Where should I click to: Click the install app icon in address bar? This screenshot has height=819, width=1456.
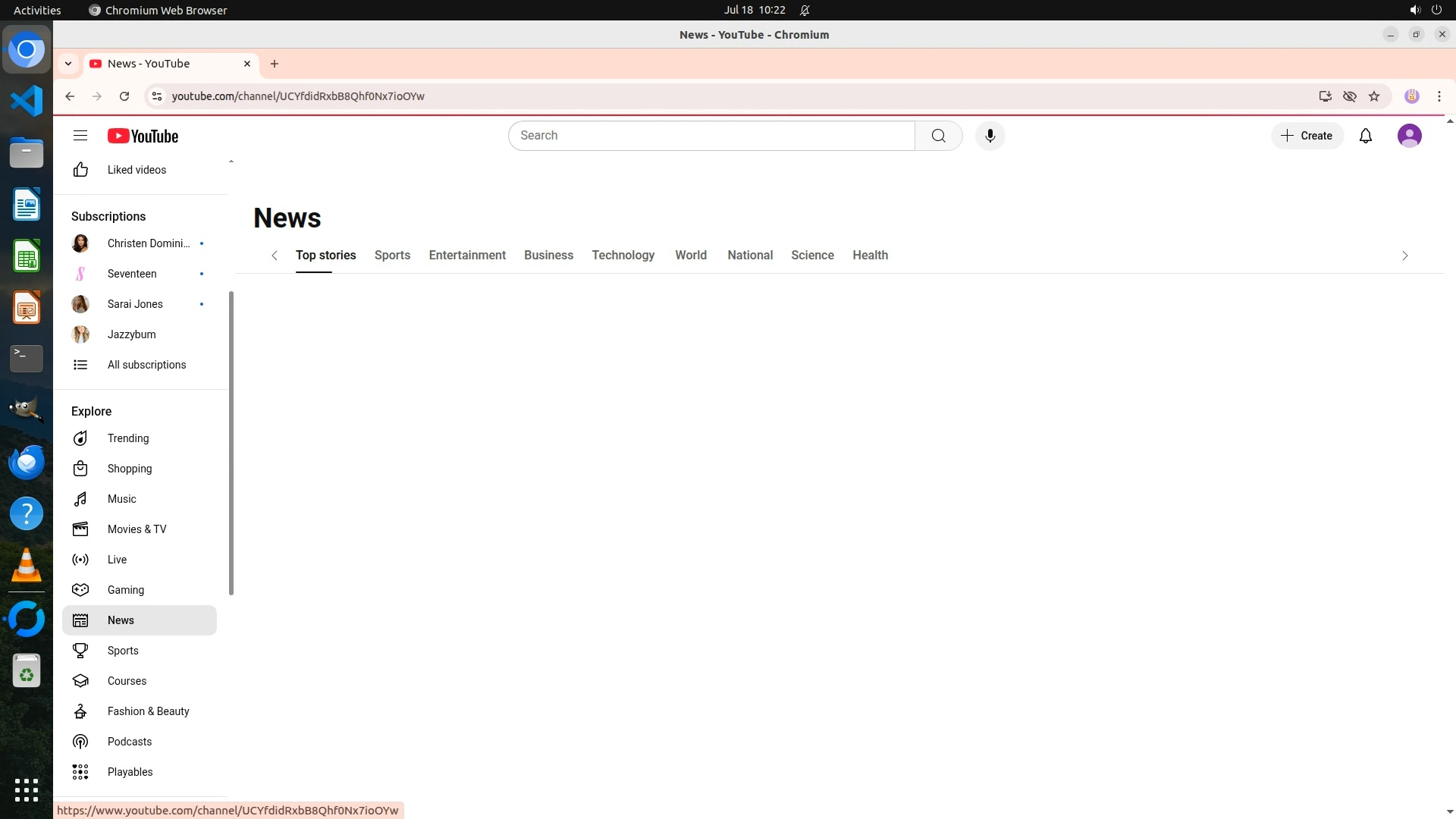tap(1325, 96)
